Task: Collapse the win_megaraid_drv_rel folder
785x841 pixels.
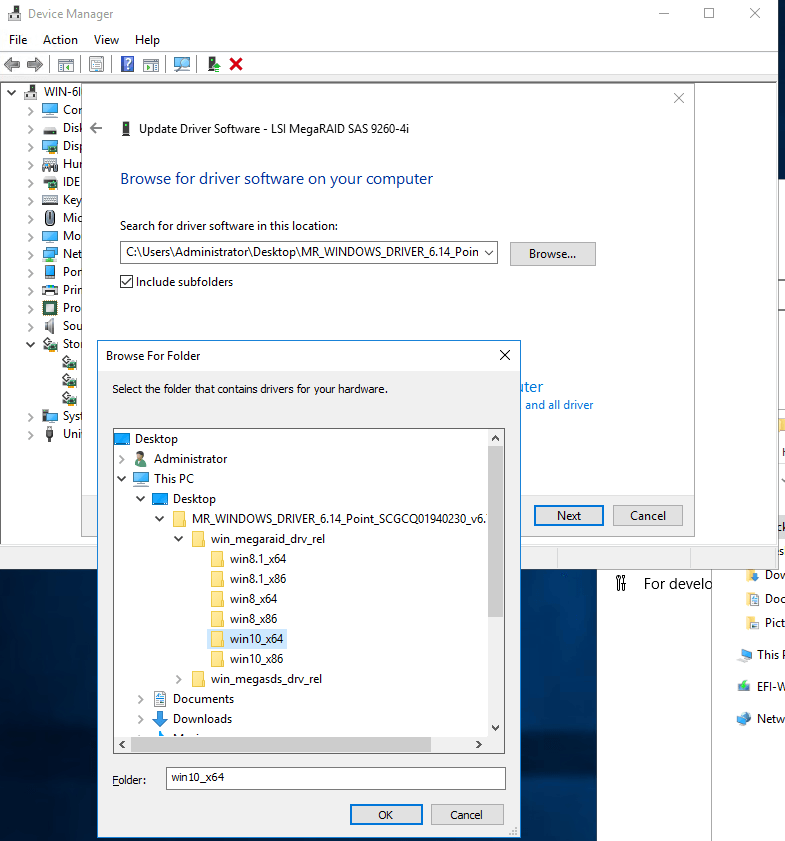Action: (179, 539)
